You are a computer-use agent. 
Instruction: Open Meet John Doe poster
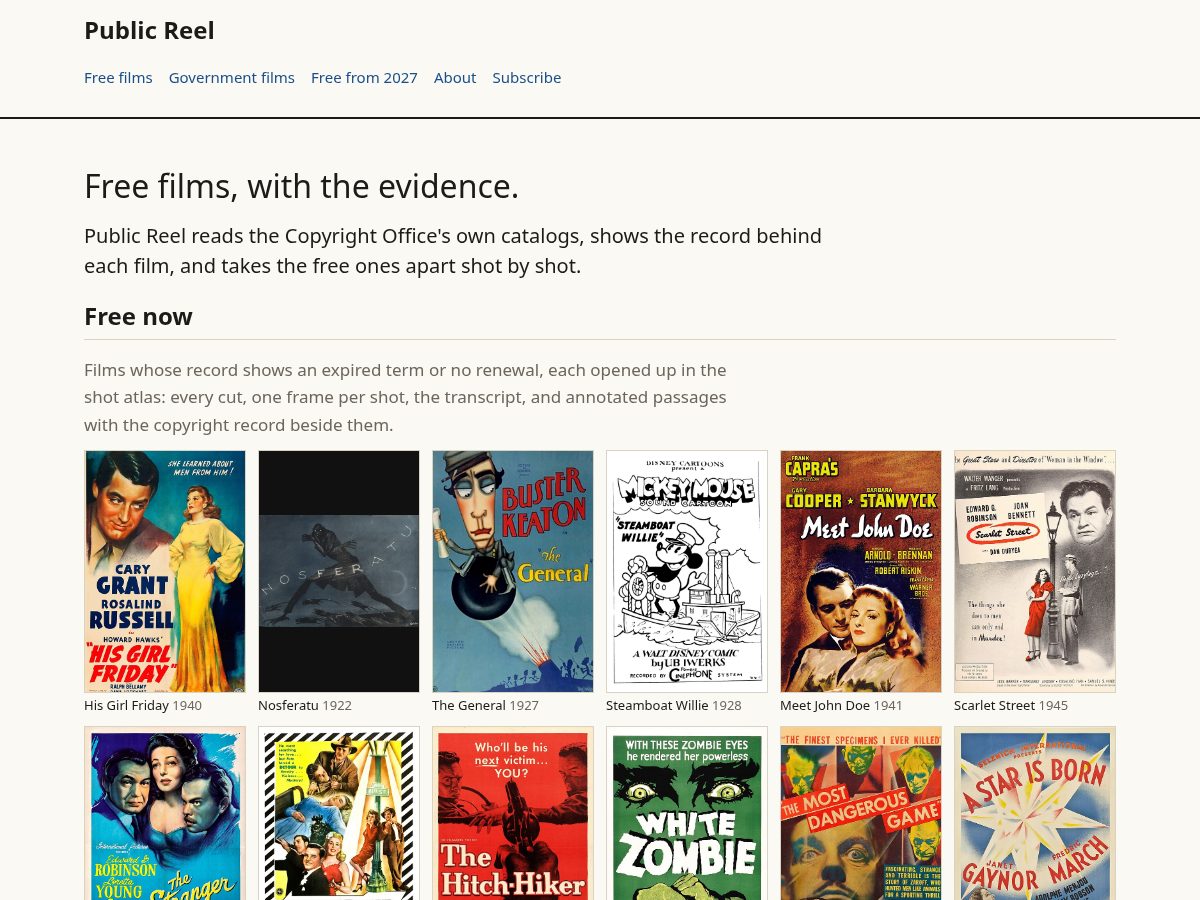click(861, 571)
